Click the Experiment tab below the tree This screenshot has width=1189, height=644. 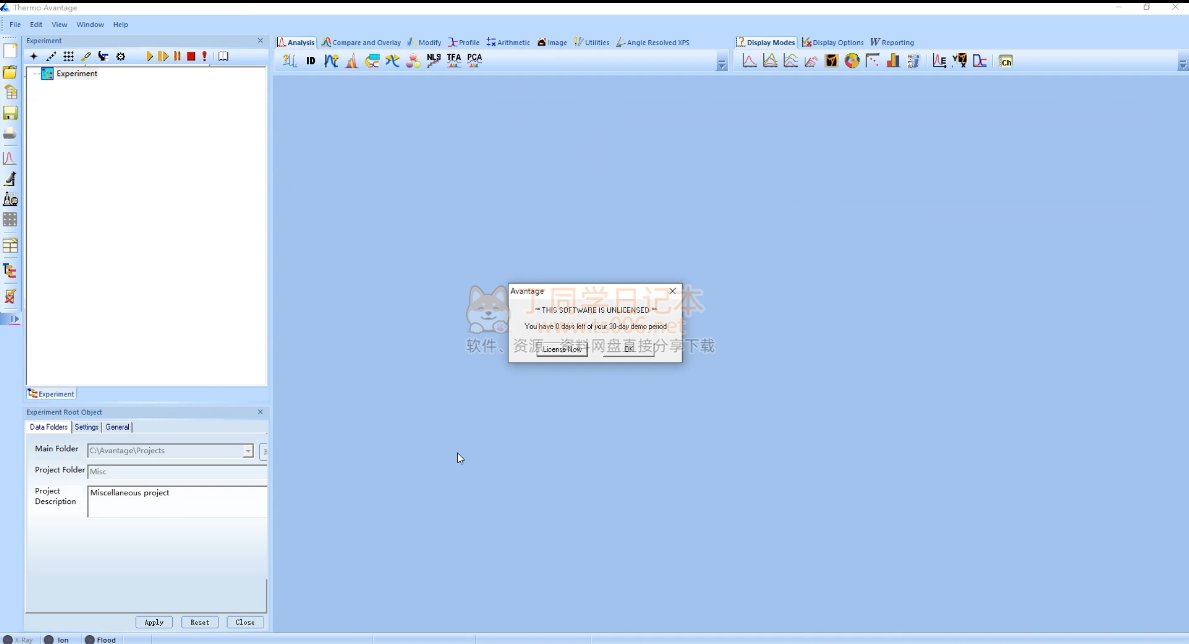point(52,394)
